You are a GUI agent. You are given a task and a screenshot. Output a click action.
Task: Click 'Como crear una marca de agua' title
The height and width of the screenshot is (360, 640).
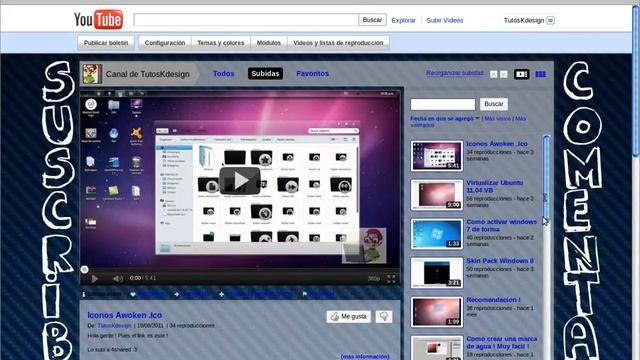pyautogui.click(x=502, y=342)
